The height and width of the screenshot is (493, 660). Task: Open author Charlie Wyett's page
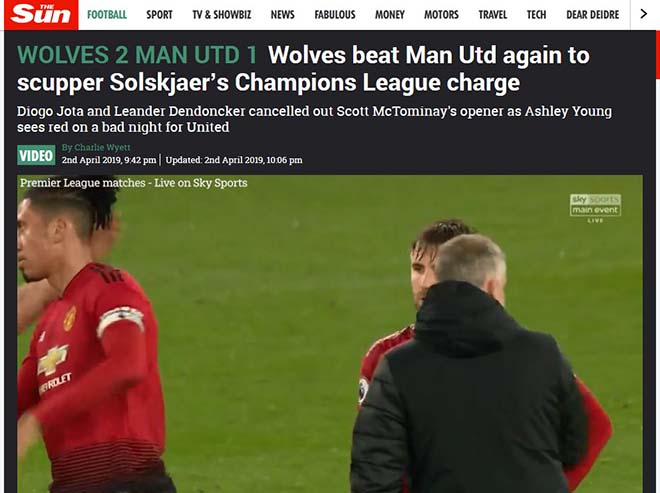(96, 147)
